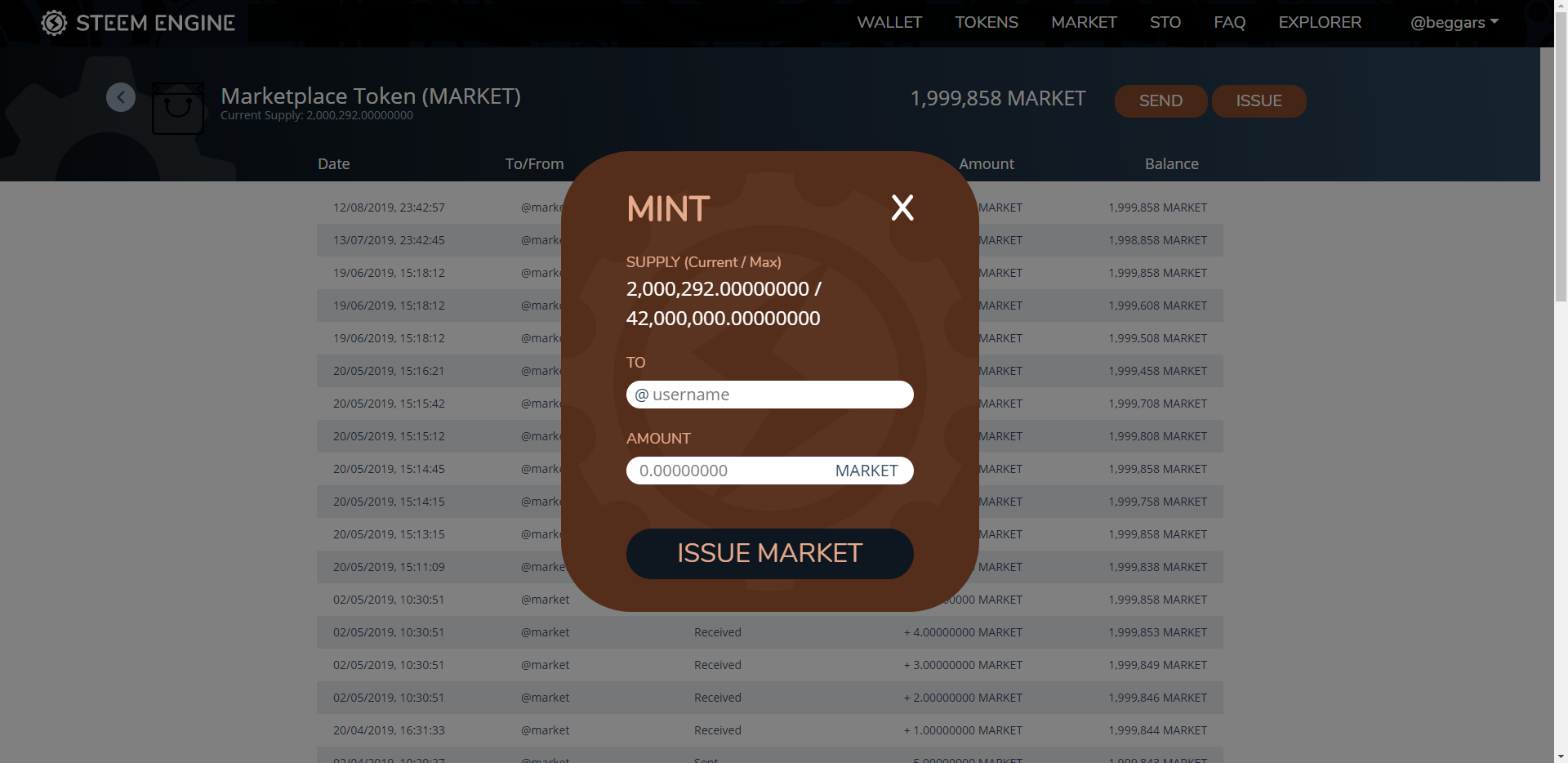
Task: Select date 13/07/2019, 23:42:45
Action: click(389, 240)
